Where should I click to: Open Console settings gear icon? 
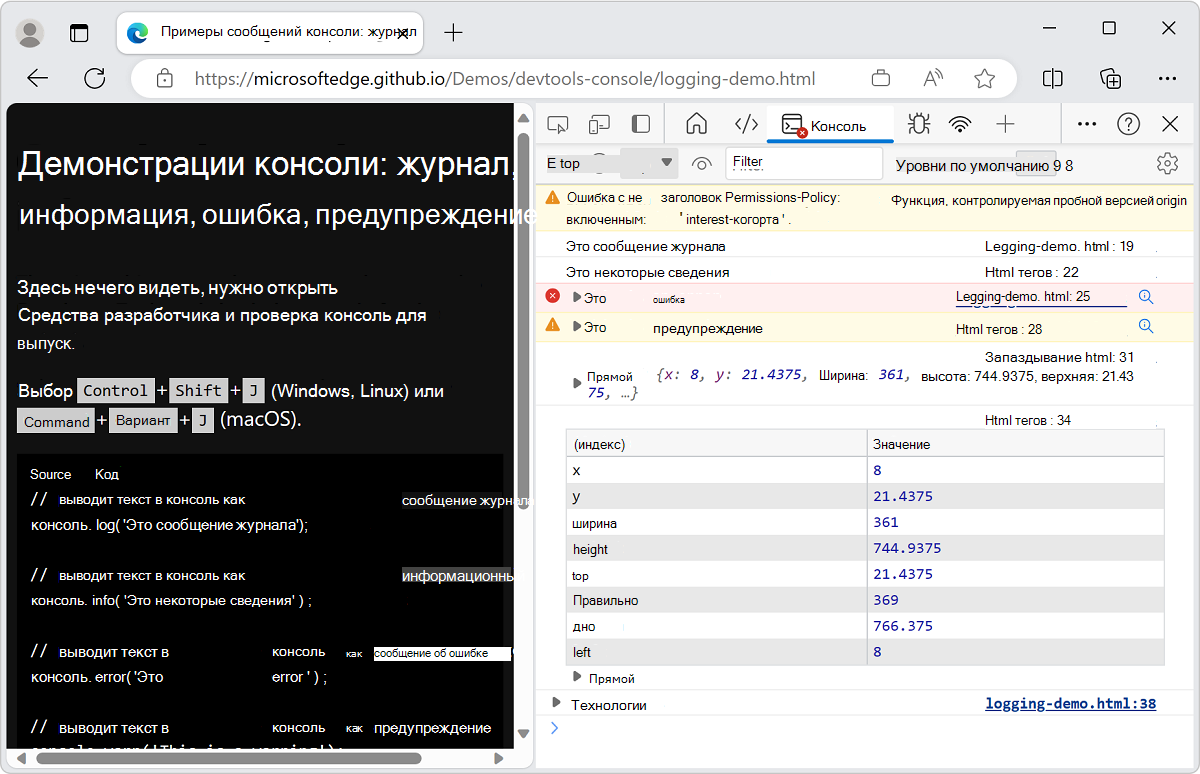pyautogui.click(x=1167, y=163)
